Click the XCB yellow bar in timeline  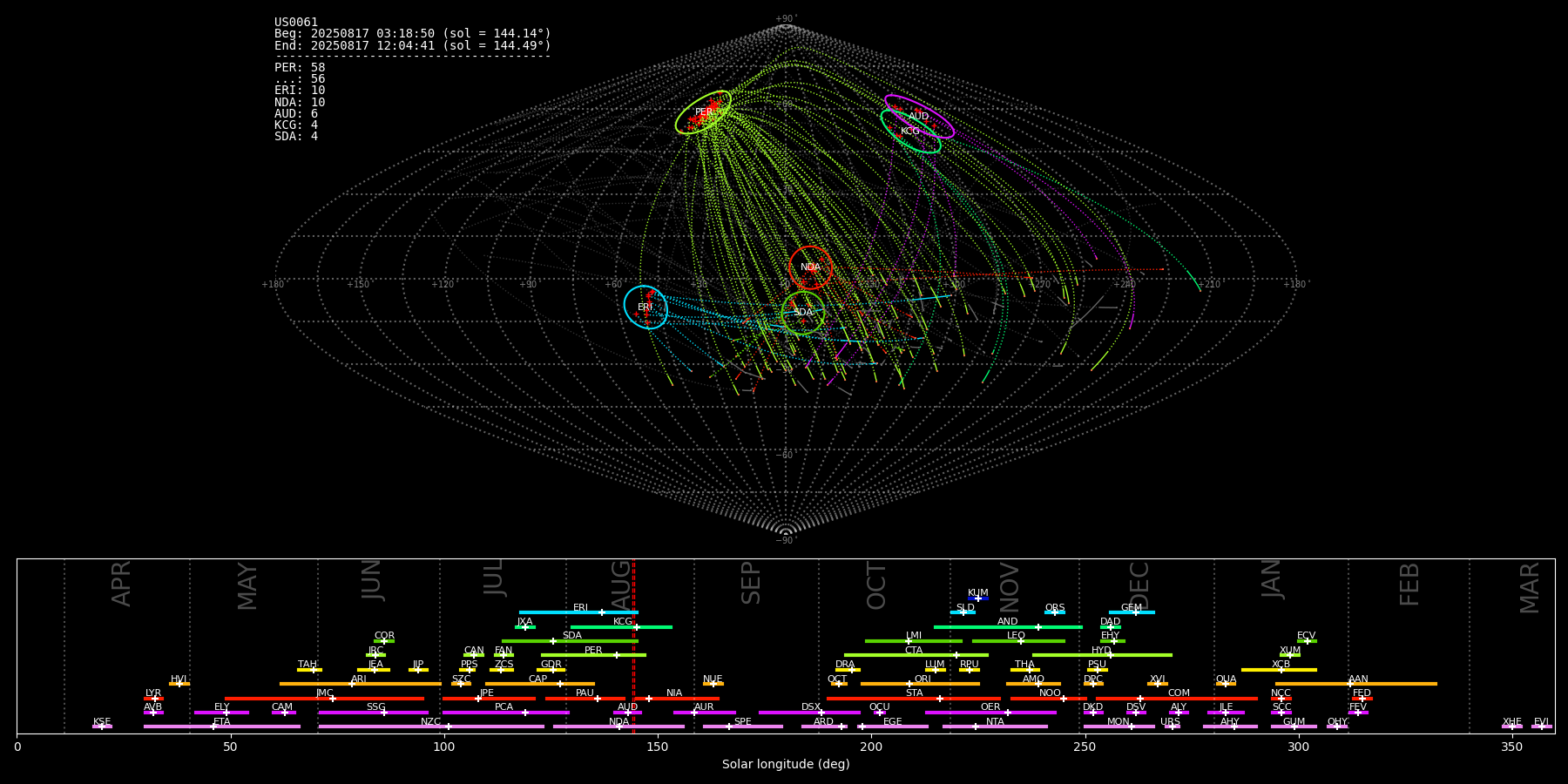[x=1279, y=670]
